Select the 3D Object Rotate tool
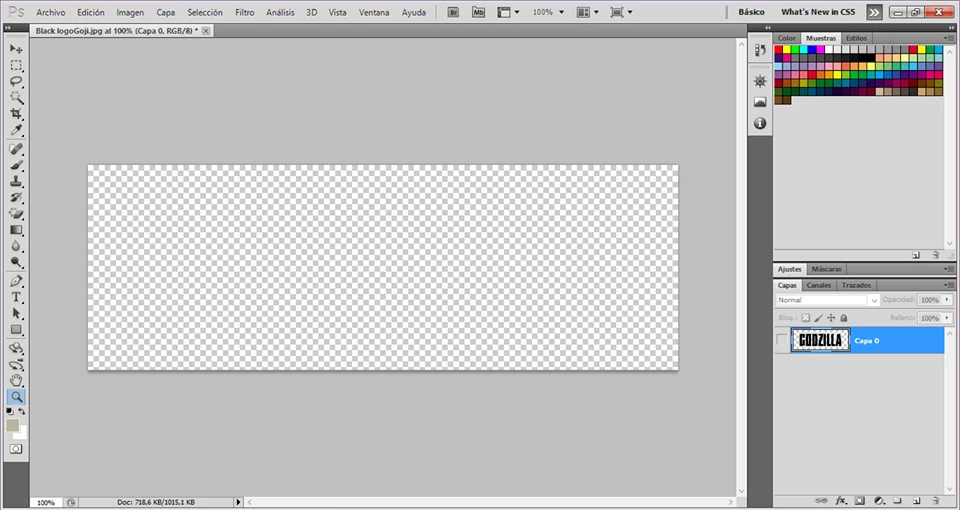960x510 pixels. [x=16, y=348]
